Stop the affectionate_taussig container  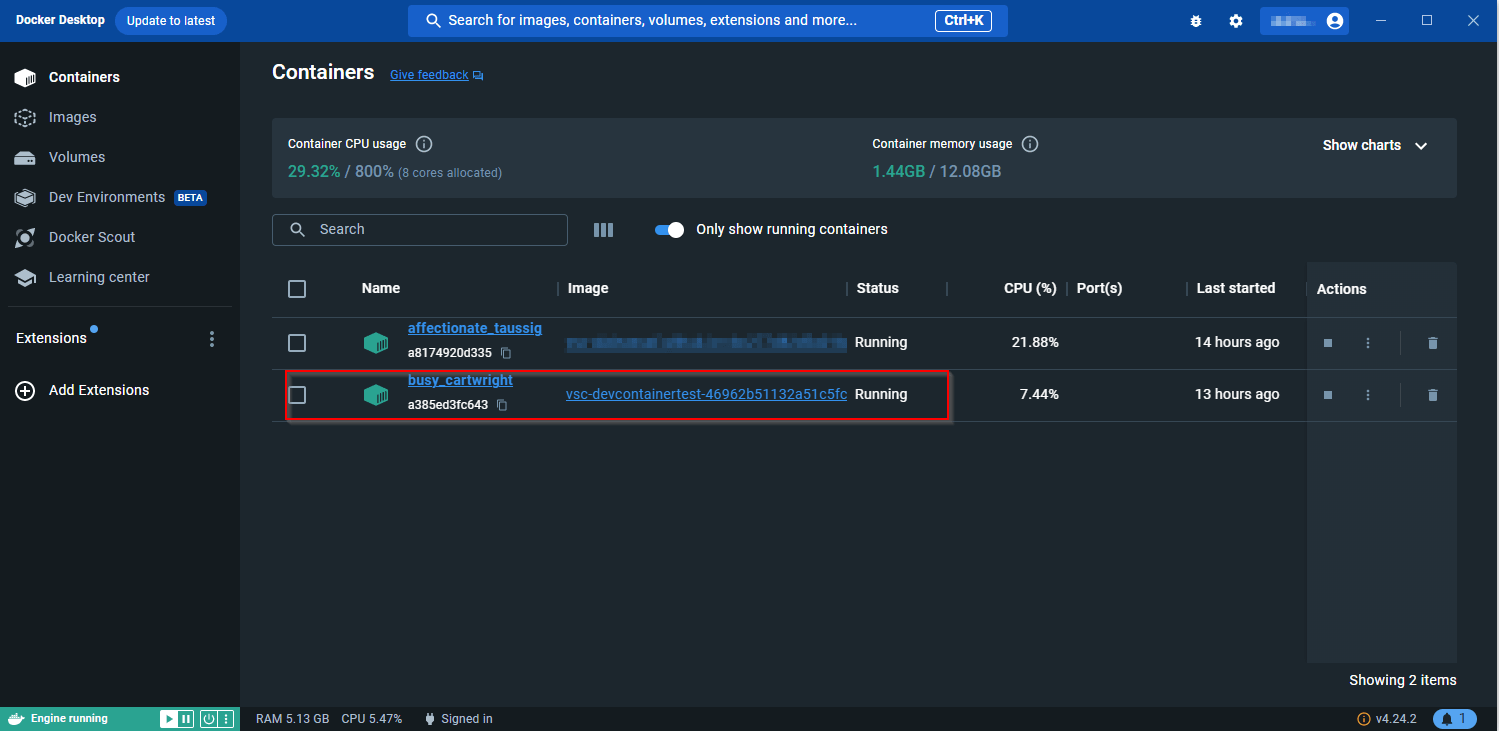coord(1328,343)
